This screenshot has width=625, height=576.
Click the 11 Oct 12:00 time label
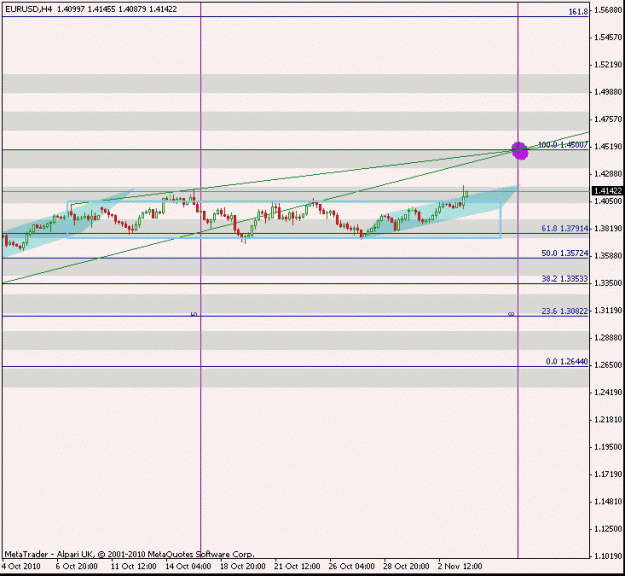pyautogui.click(x=133, y=566)
